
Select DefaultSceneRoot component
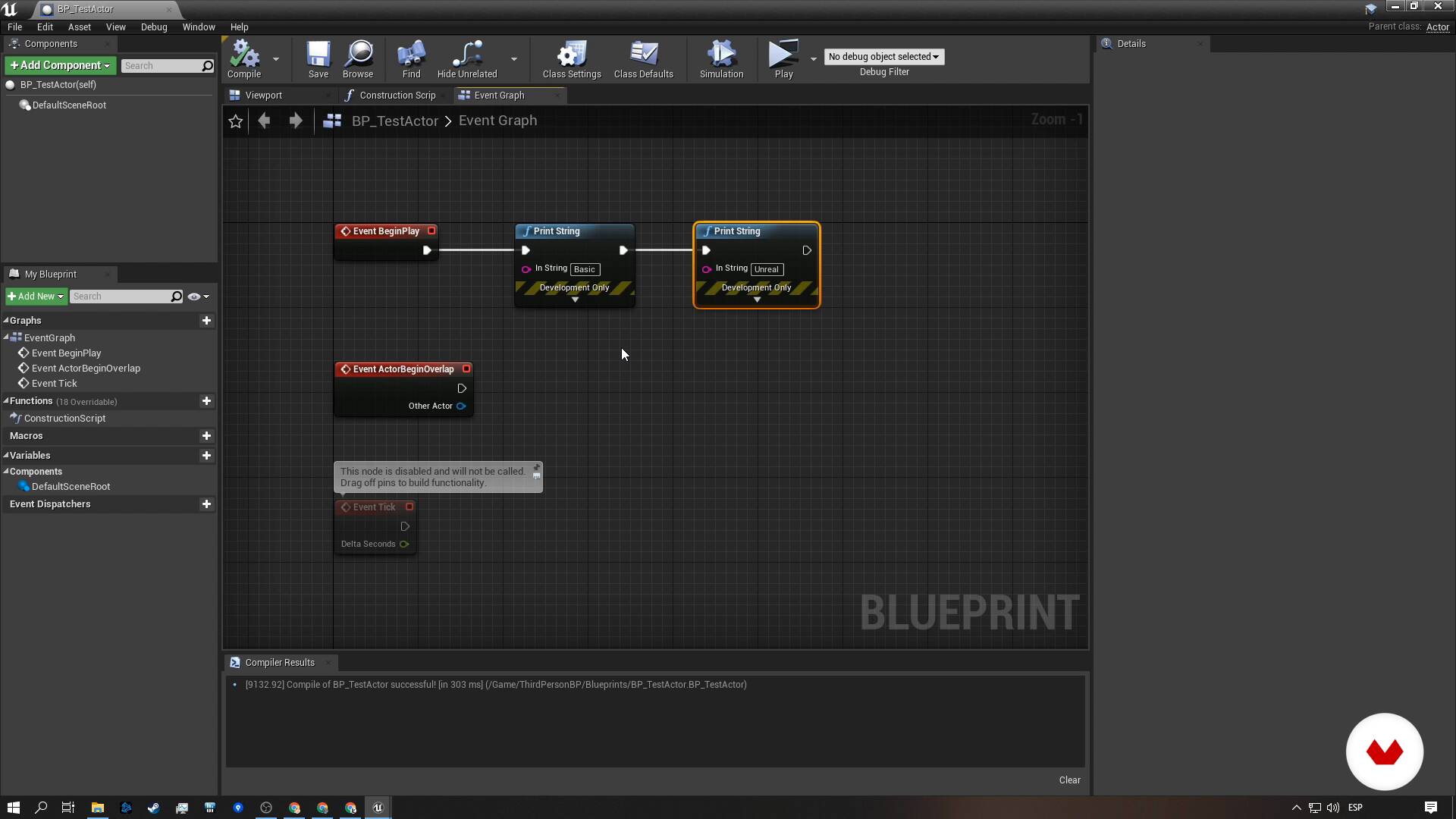pyautogui.click(x=69, y=105)
